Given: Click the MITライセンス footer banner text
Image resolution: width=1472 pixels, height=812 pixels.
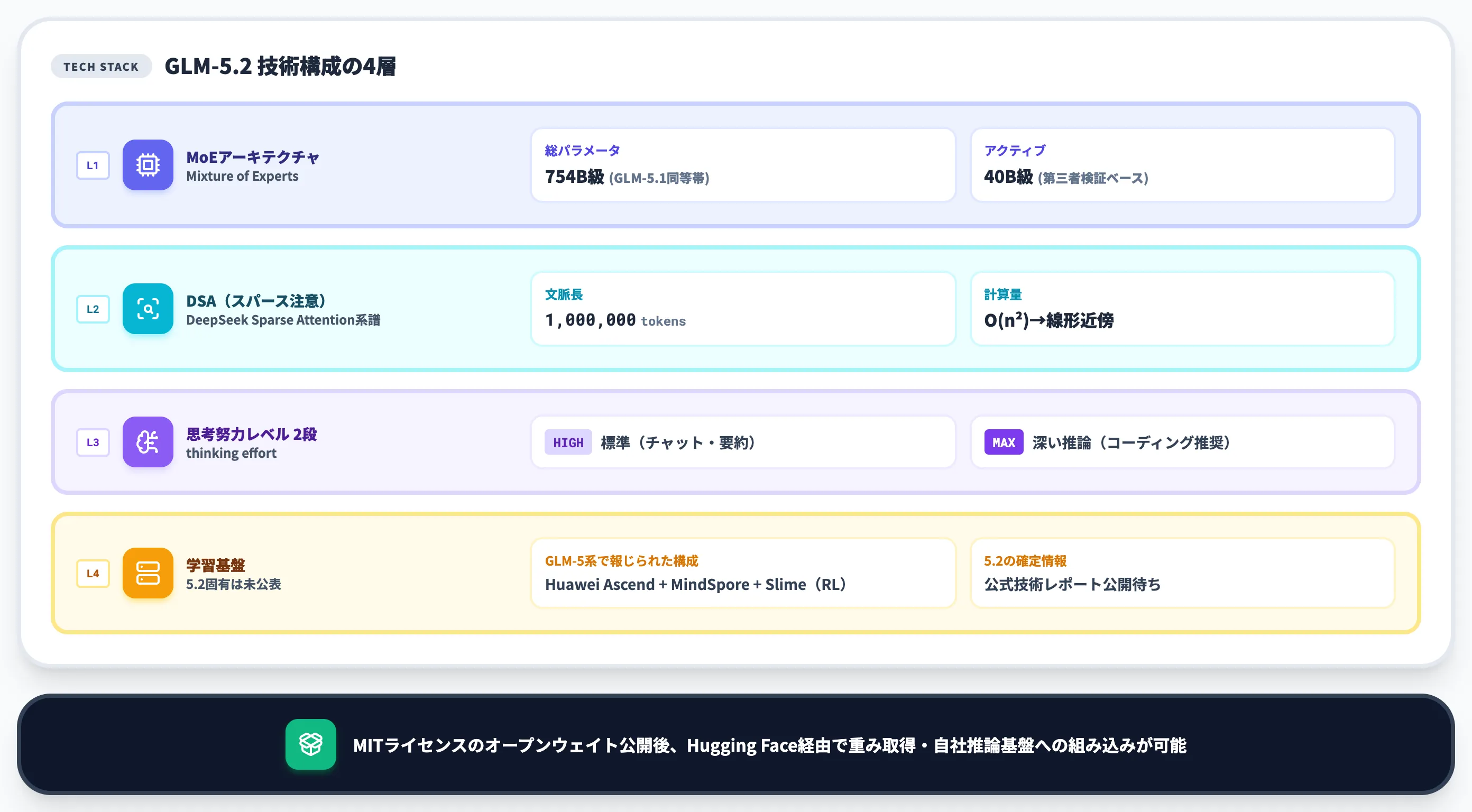Looking at the screenshot, I should pos(770,745).
